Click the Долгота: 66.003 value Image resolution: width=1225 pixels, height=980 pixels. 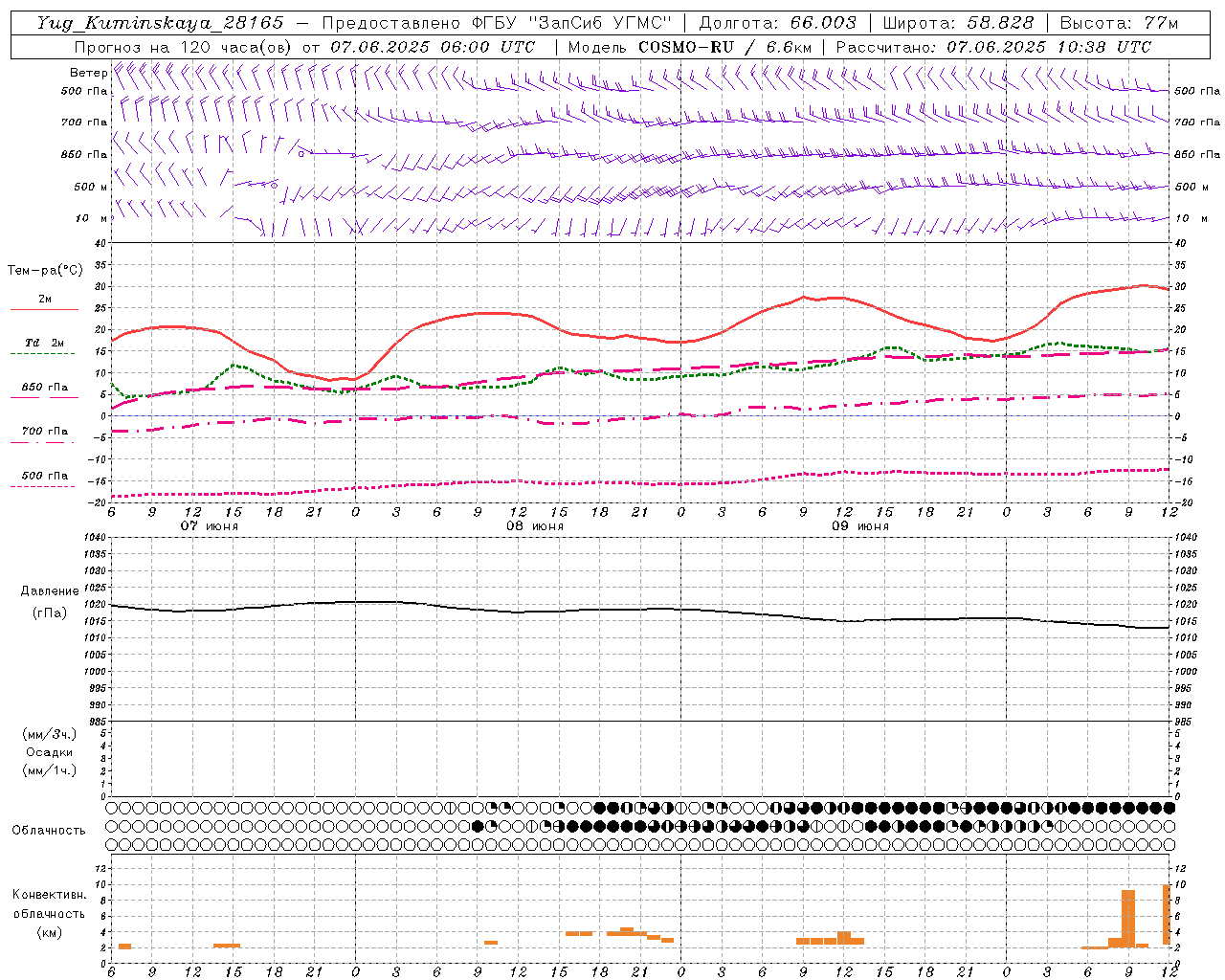point(777,23)
